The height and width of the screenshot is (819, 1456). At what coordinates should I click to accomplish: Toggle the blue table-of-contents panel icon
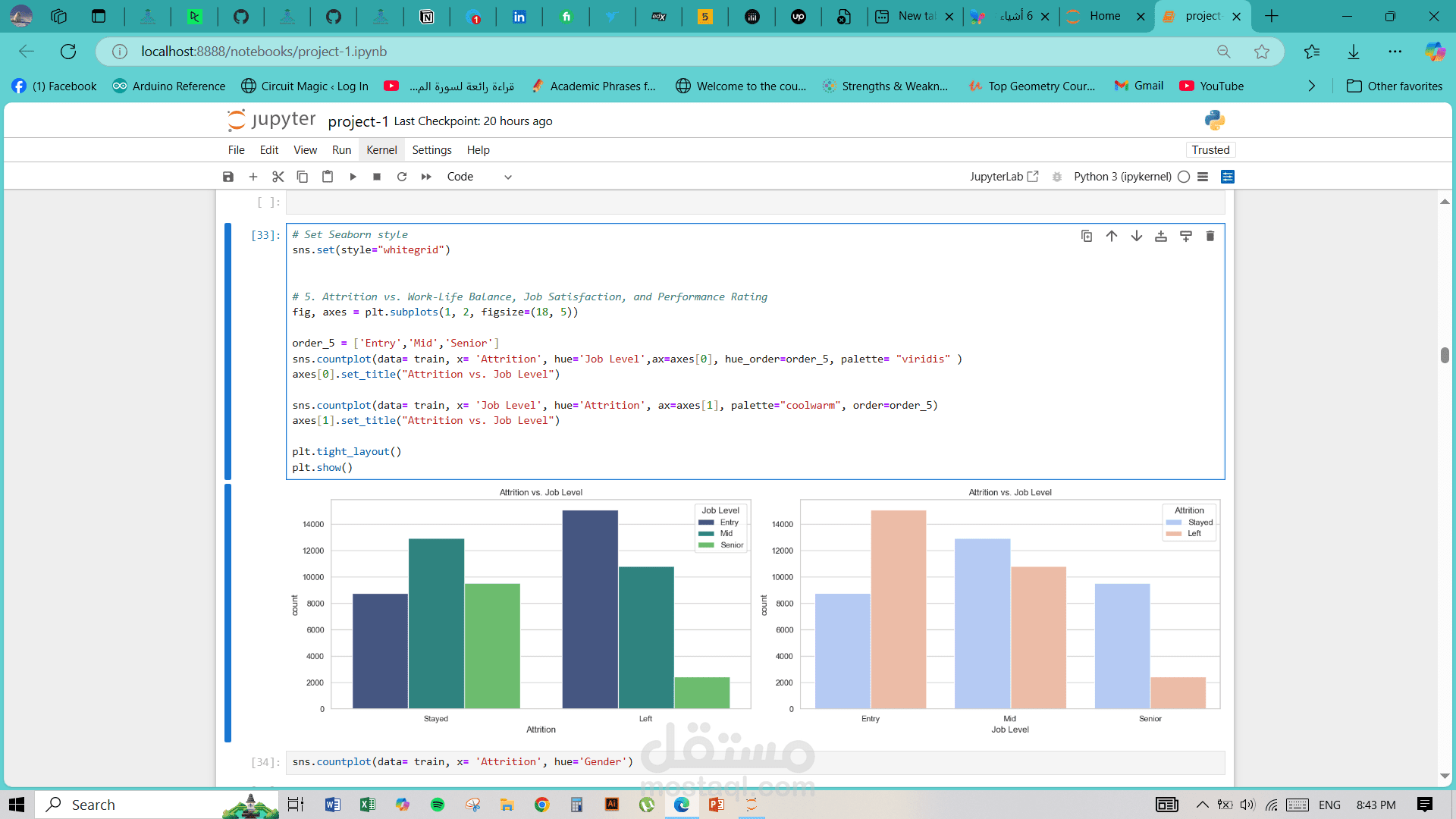pos(1228,177)
